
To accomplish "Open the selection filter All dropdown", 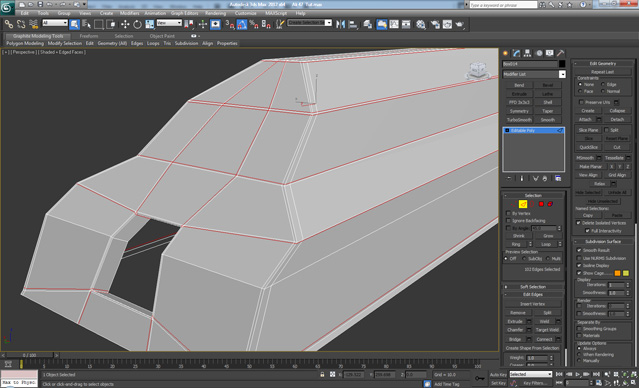I will coord(55,23).
